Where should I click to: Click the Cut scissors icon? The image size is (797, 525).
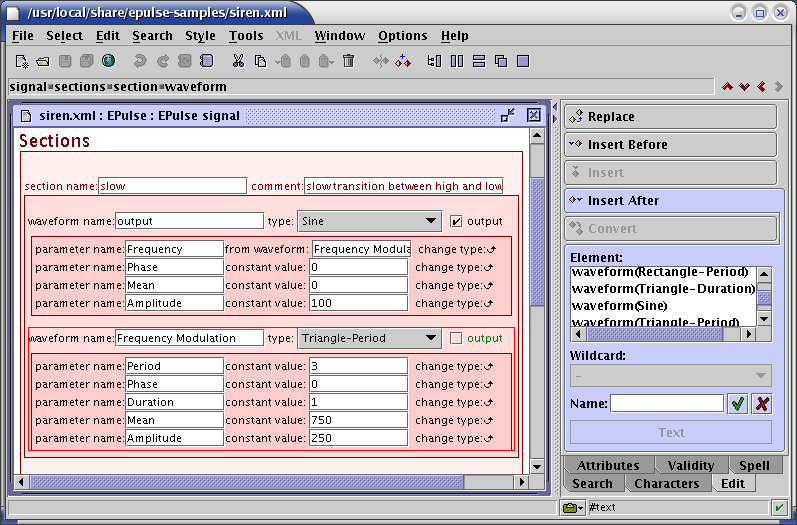(x=238, y=61)
